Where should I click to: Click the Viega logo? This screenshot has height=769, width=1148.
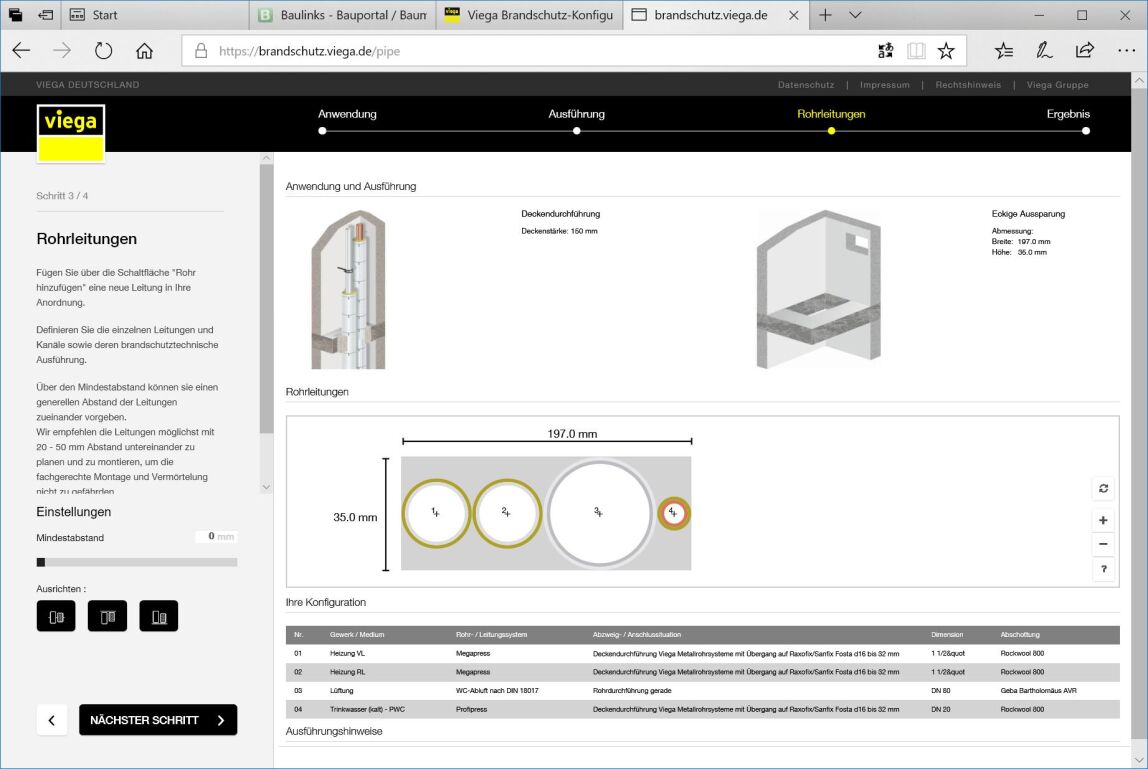[x=70, y=133]
